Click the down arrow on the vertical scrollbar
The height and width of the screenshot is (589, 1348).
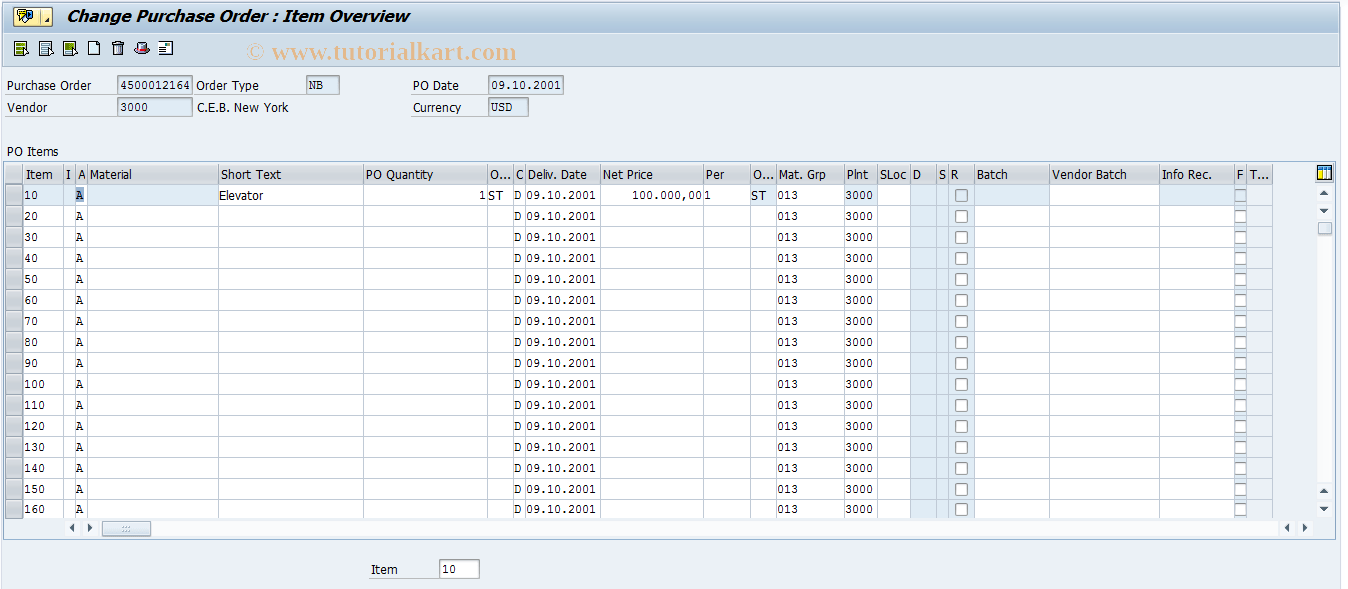tap(1323, 211)
